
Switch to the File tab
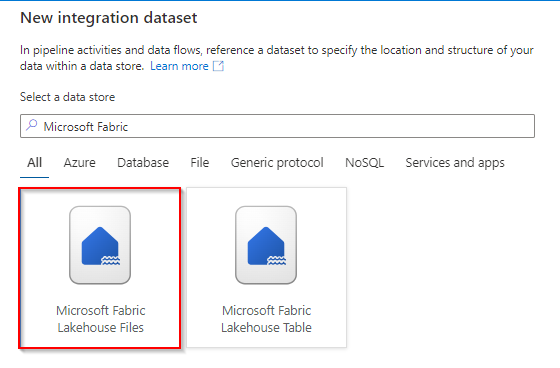pos(200,163)
